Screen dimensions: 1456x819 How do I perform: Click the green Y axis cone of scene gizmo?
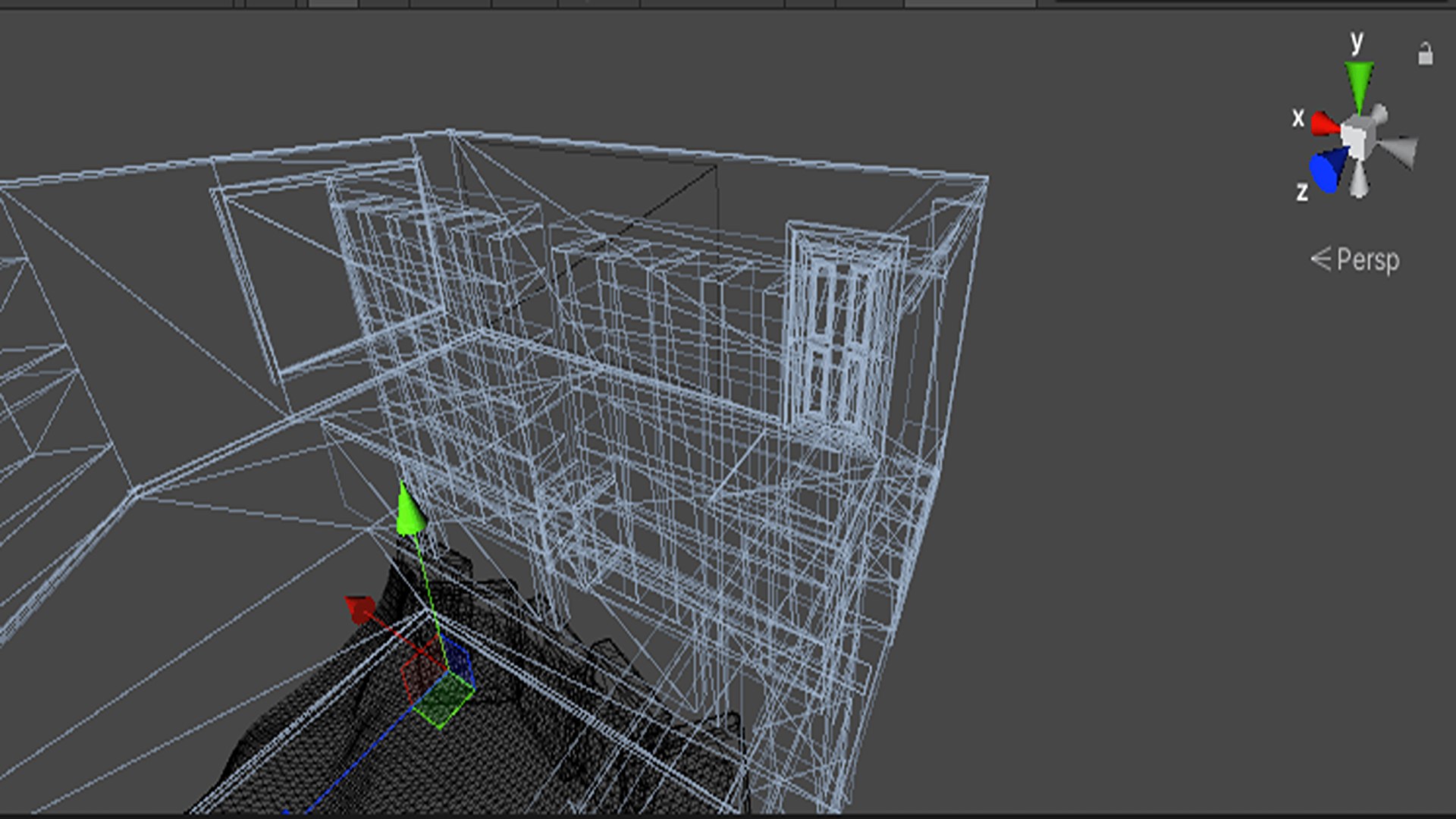[x=1359, y=83]
